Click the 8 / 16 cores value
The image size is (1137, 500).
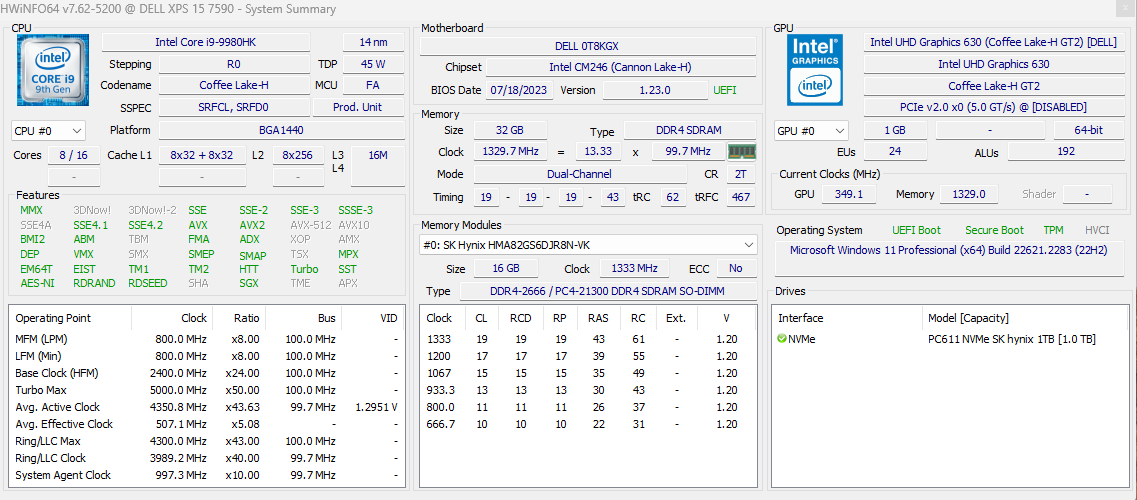click(x=74, y=155)
